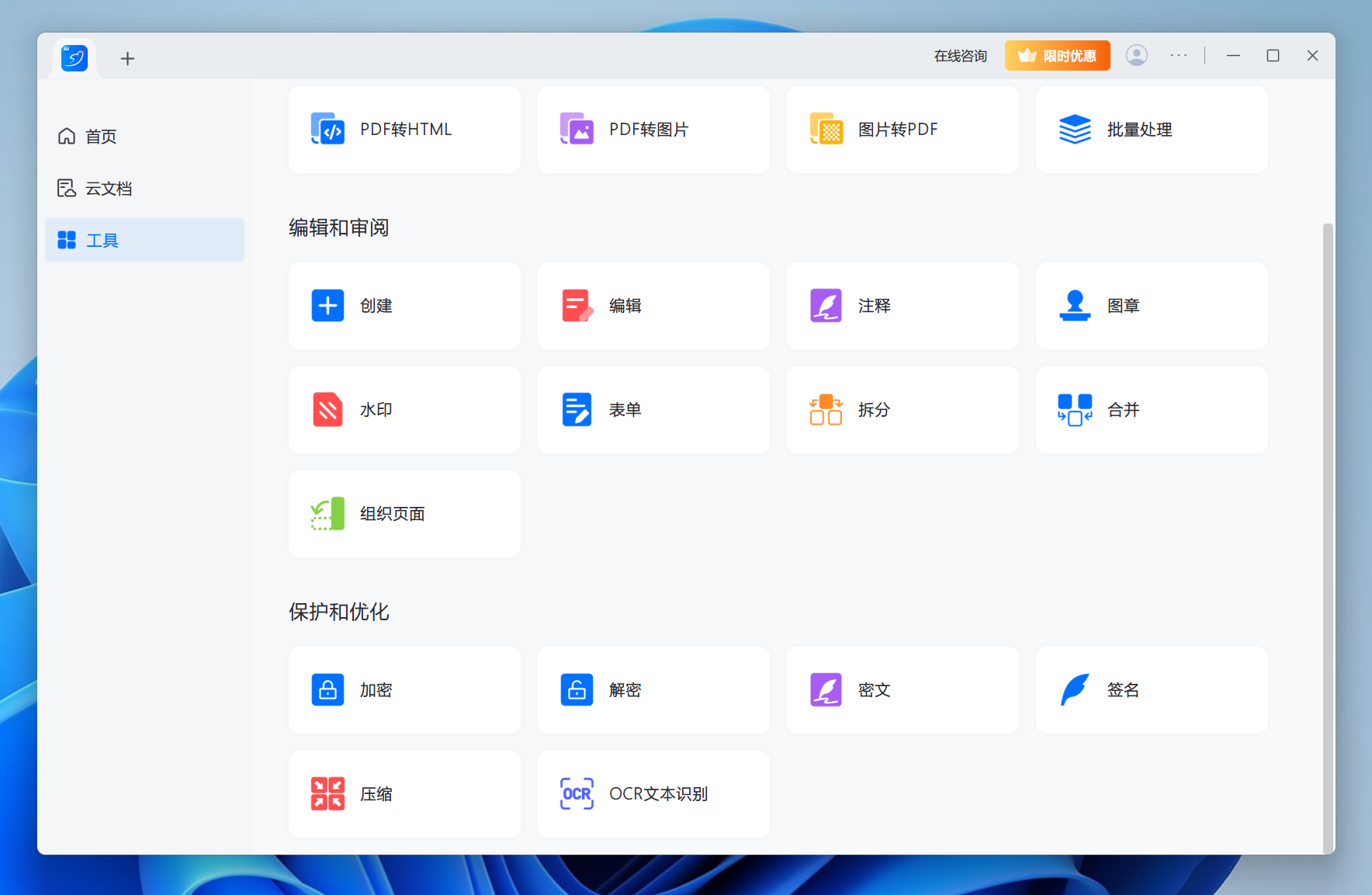Go to 首页 in the sidebar
The height and width of the screenshot is (895, 1372).
(144, 136)
